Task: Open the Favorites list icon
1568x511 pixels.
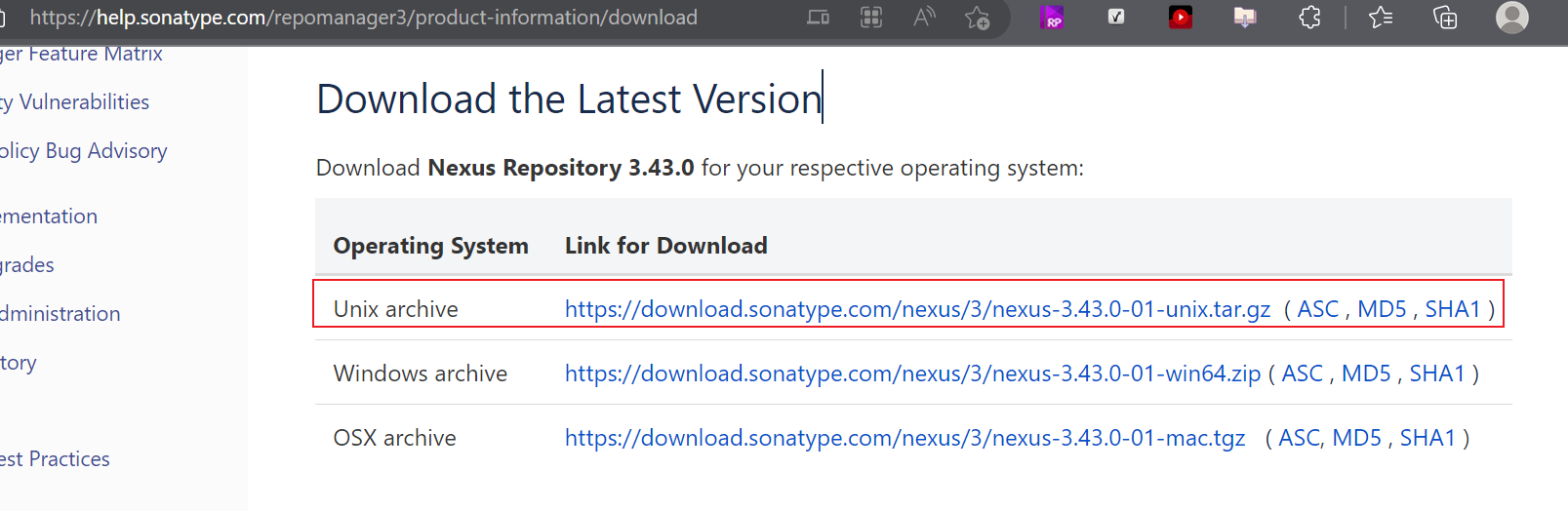Action: [x=1381, y=17]
